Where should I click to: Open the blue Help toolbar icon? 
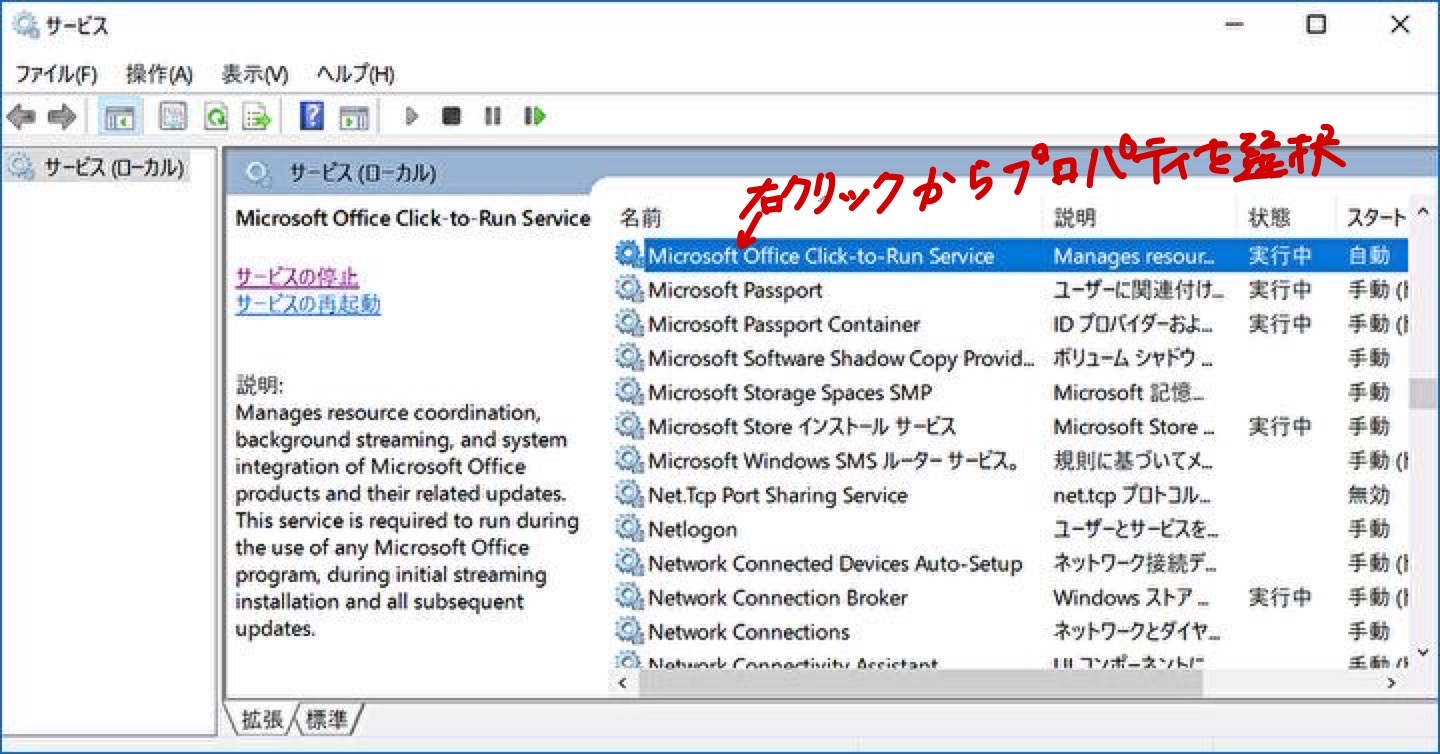(312, 117)
